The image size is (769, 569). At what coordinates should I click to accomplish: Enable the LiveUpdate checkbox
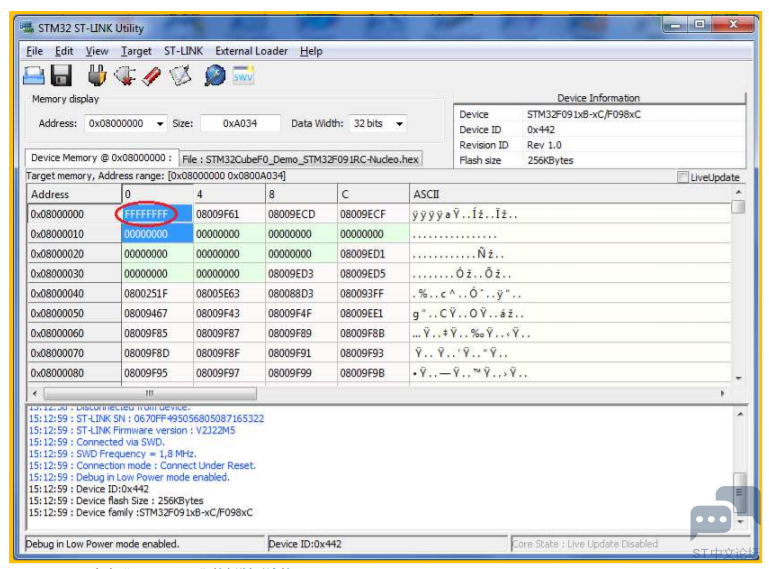[682, 177]
